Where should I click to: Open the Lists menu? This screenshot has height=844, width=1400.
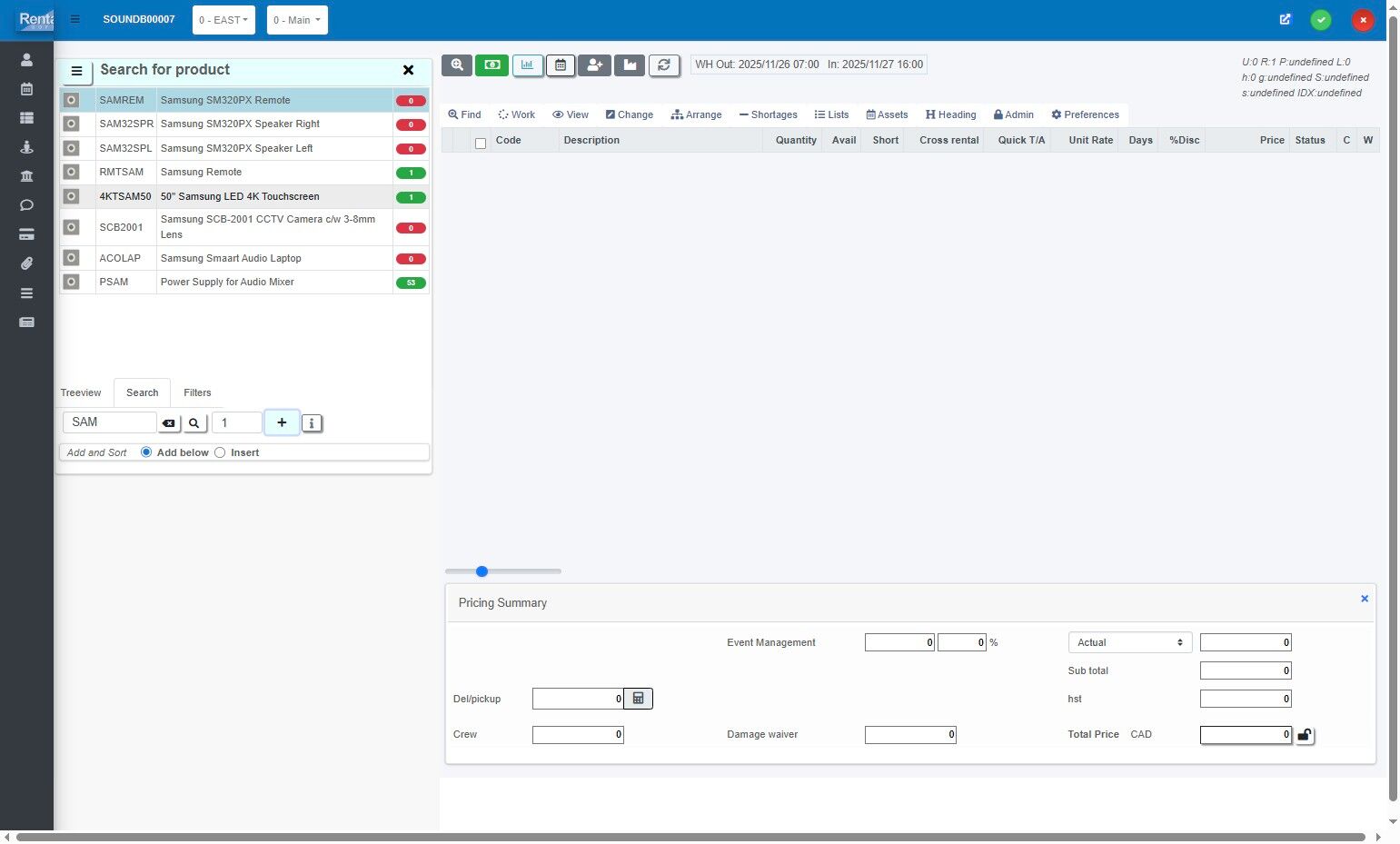tap(831, 114)
